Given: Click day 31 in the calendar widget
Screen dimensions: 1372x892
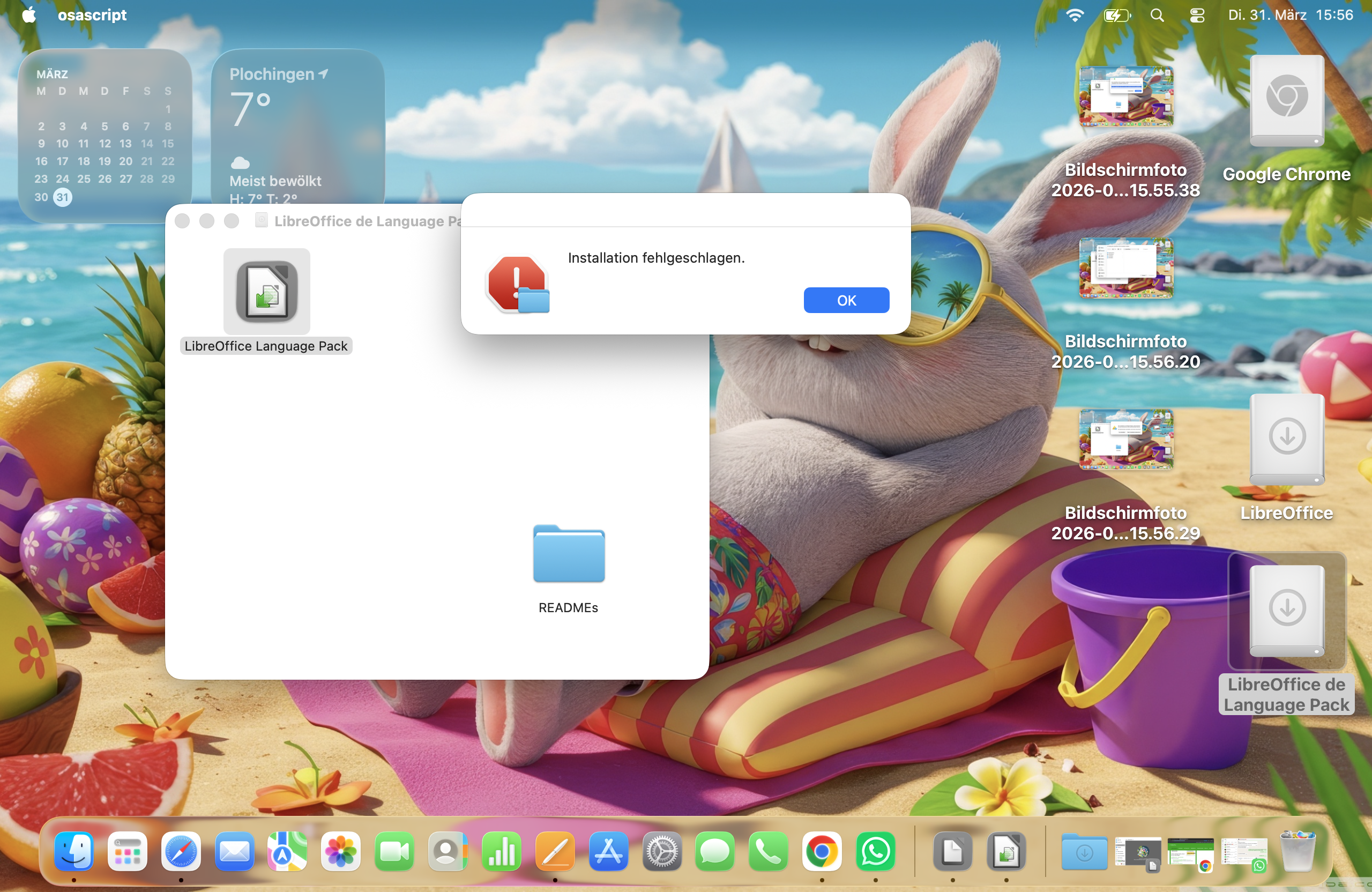Looking at the screenshot, I should click(62, 197).
